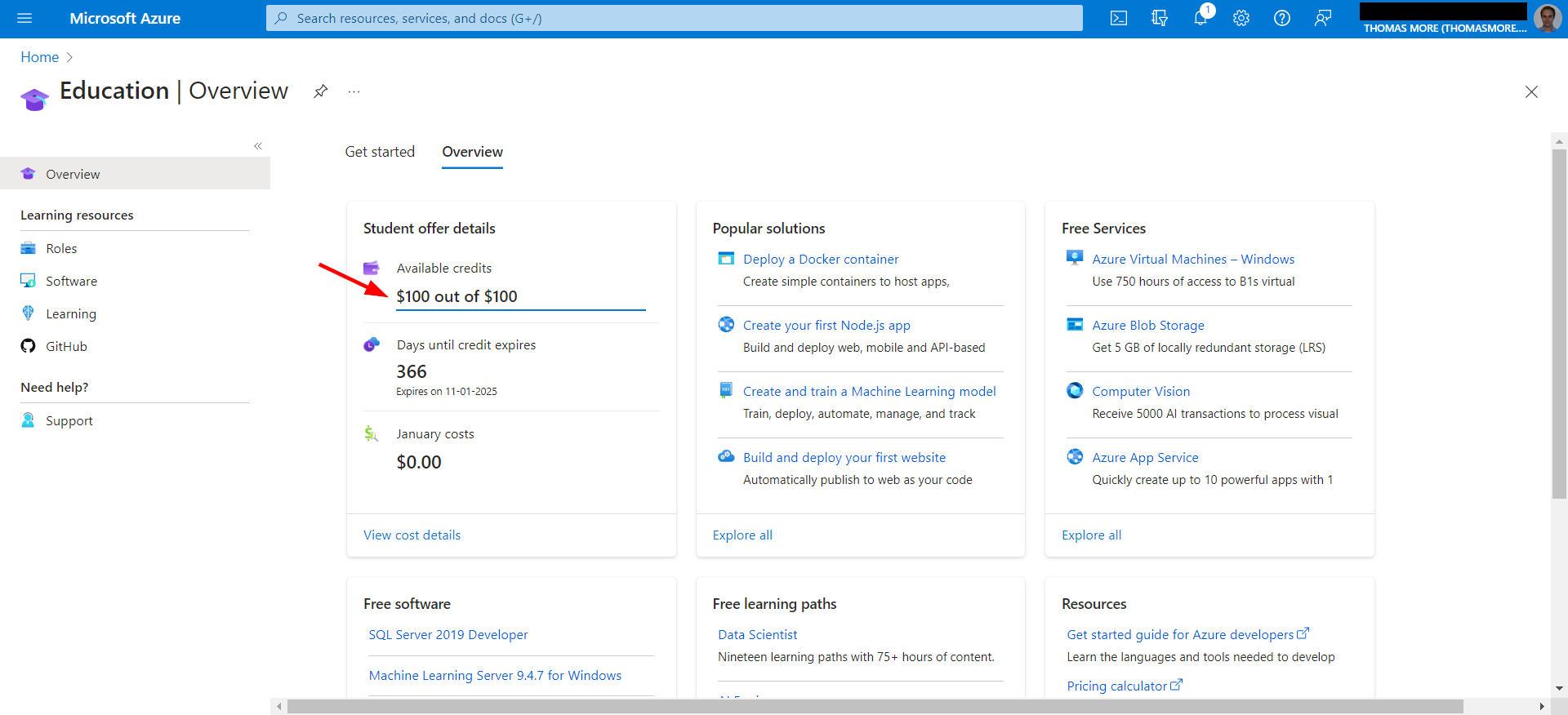
Task: Click the Available credits wallet icon
Action: [372, 268]
